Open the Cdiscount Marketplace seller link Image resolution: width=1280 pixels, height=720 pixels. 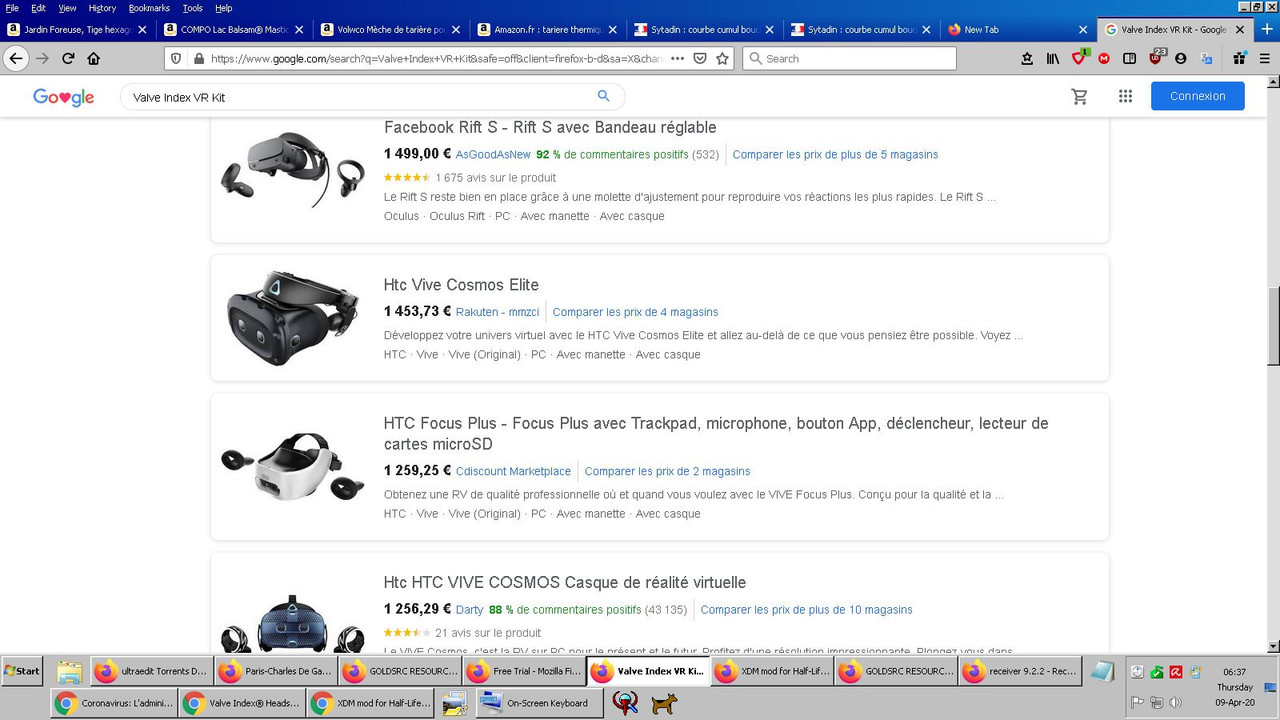513,471
